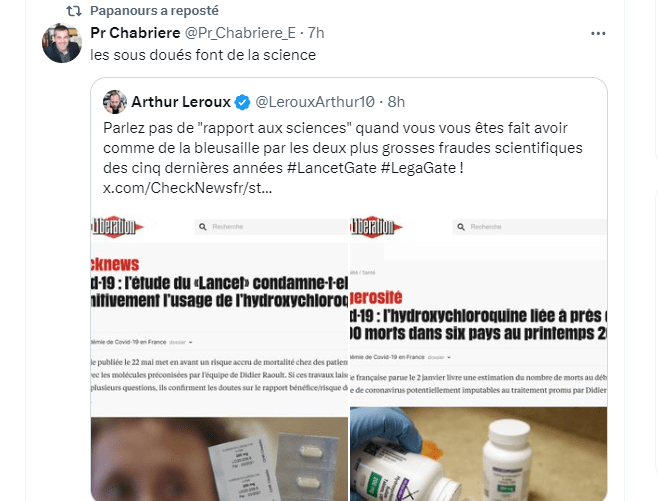Click the magnifier icon in right screenshot
Screen dimensions: 658x501
(461, 227)
